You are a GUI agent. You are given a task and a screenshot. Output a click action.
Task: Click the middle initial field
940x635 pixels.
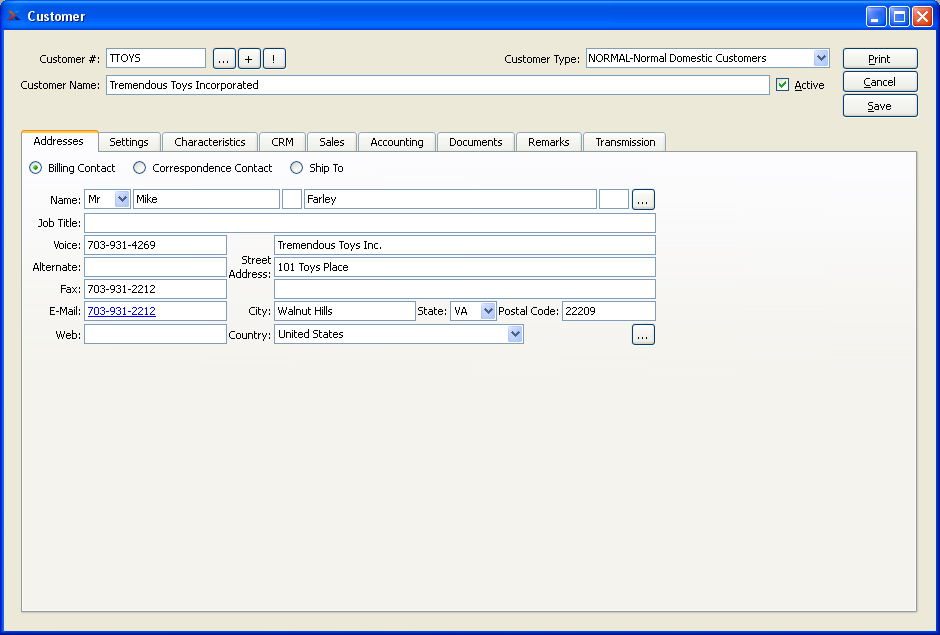(292, 199)
